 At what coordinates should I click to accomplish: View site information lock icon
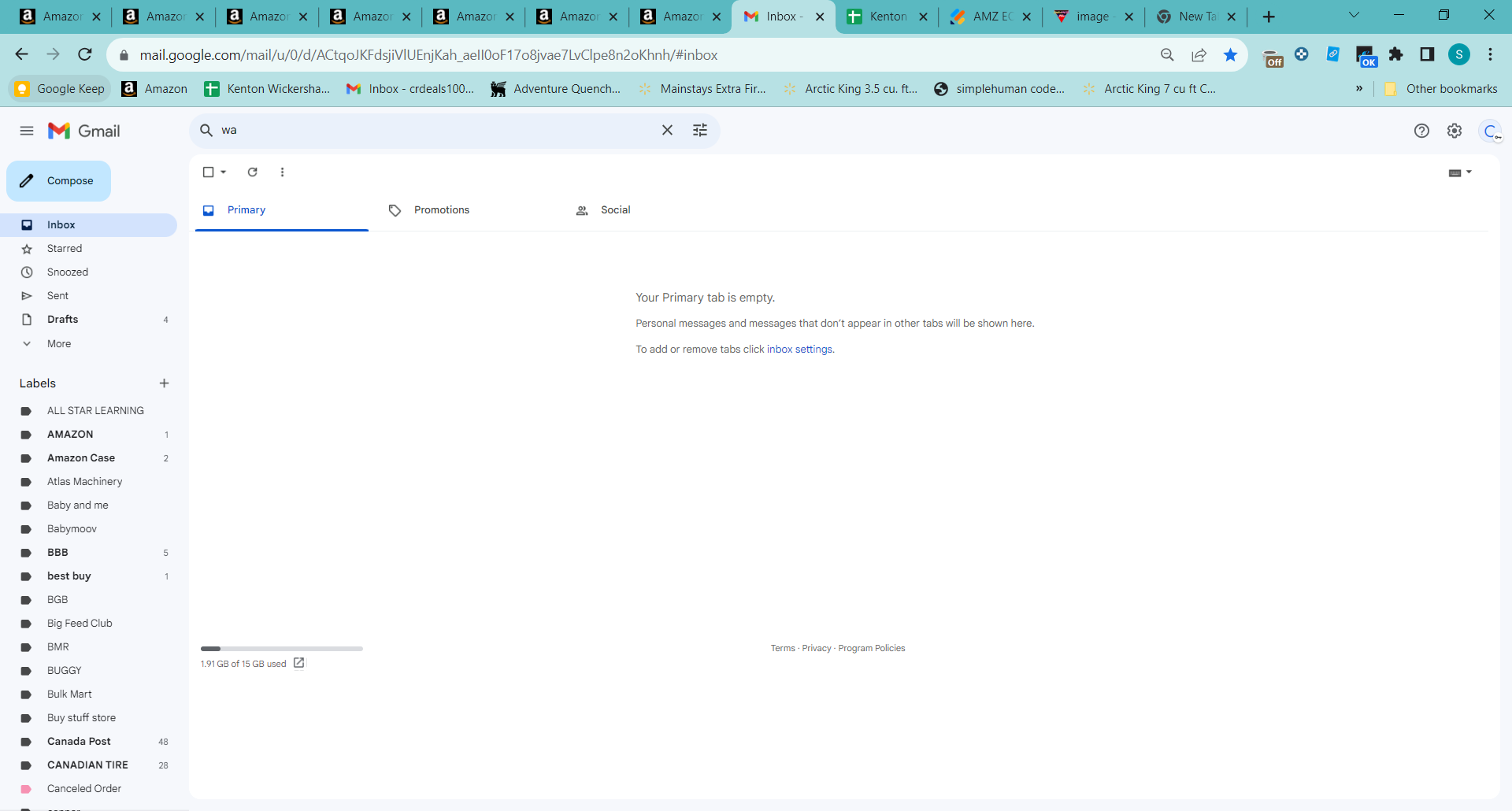point(124,55)
